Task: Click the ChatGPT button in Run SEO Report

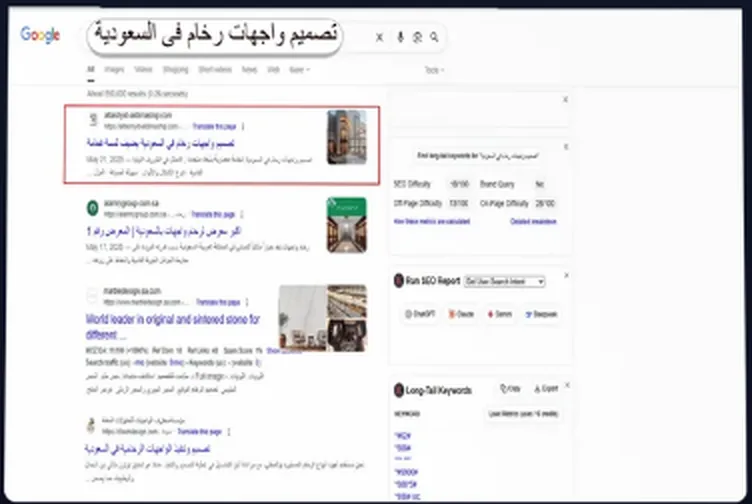Action: coord(420,314)
